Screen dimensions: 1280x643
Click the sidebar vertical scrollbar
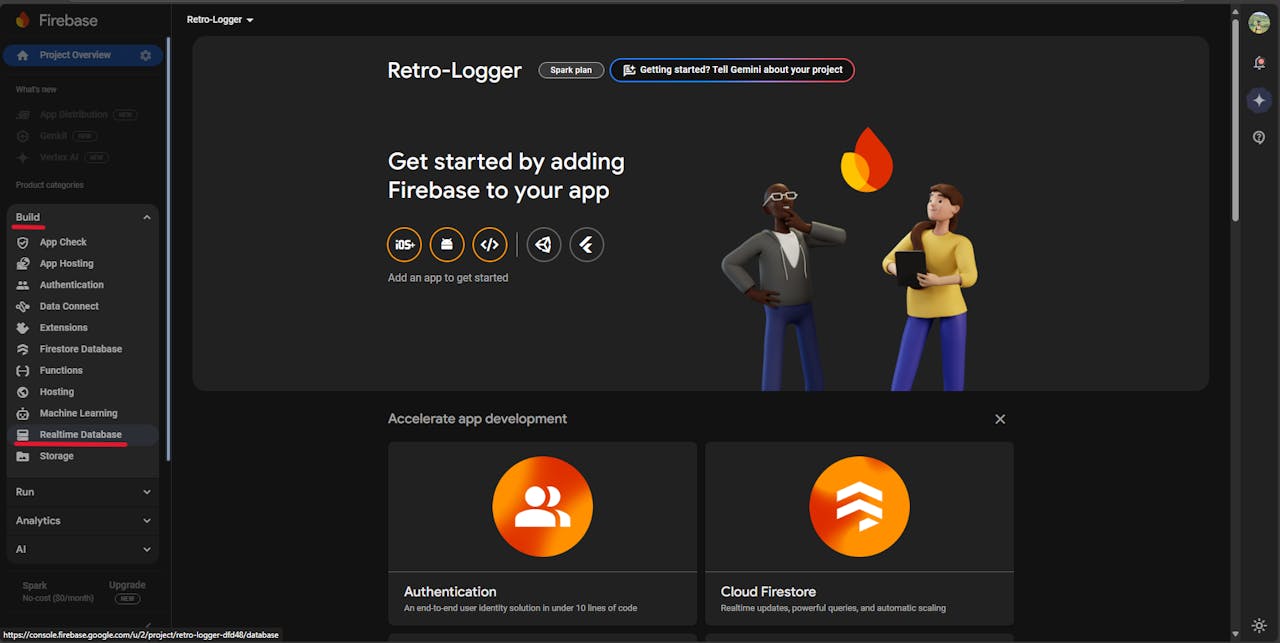coord(168,250)
